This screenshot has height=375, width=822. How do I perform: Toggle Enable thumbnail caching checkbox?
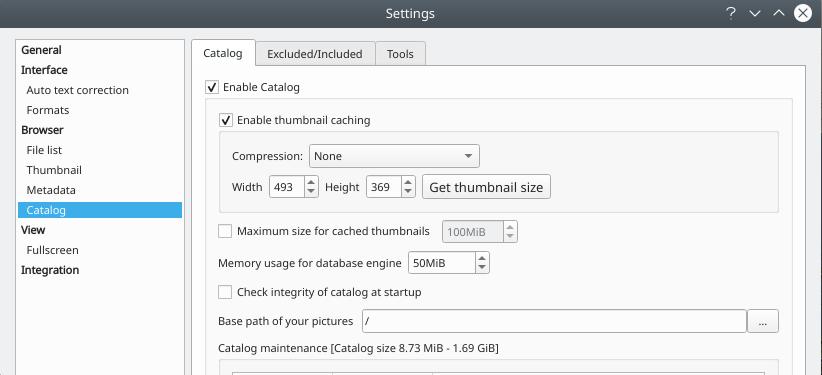tap(226, 120)
